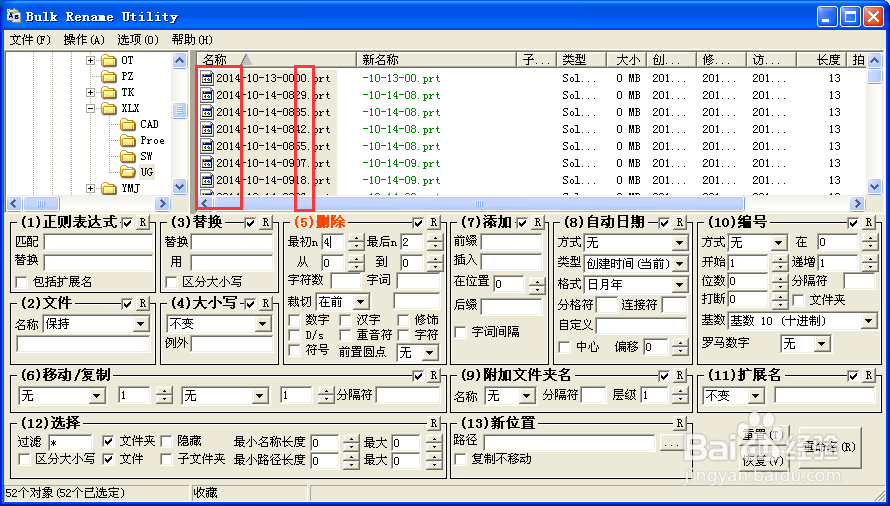Click the OT folder icon in tree
890x506 pixels.
click(108, 60)
